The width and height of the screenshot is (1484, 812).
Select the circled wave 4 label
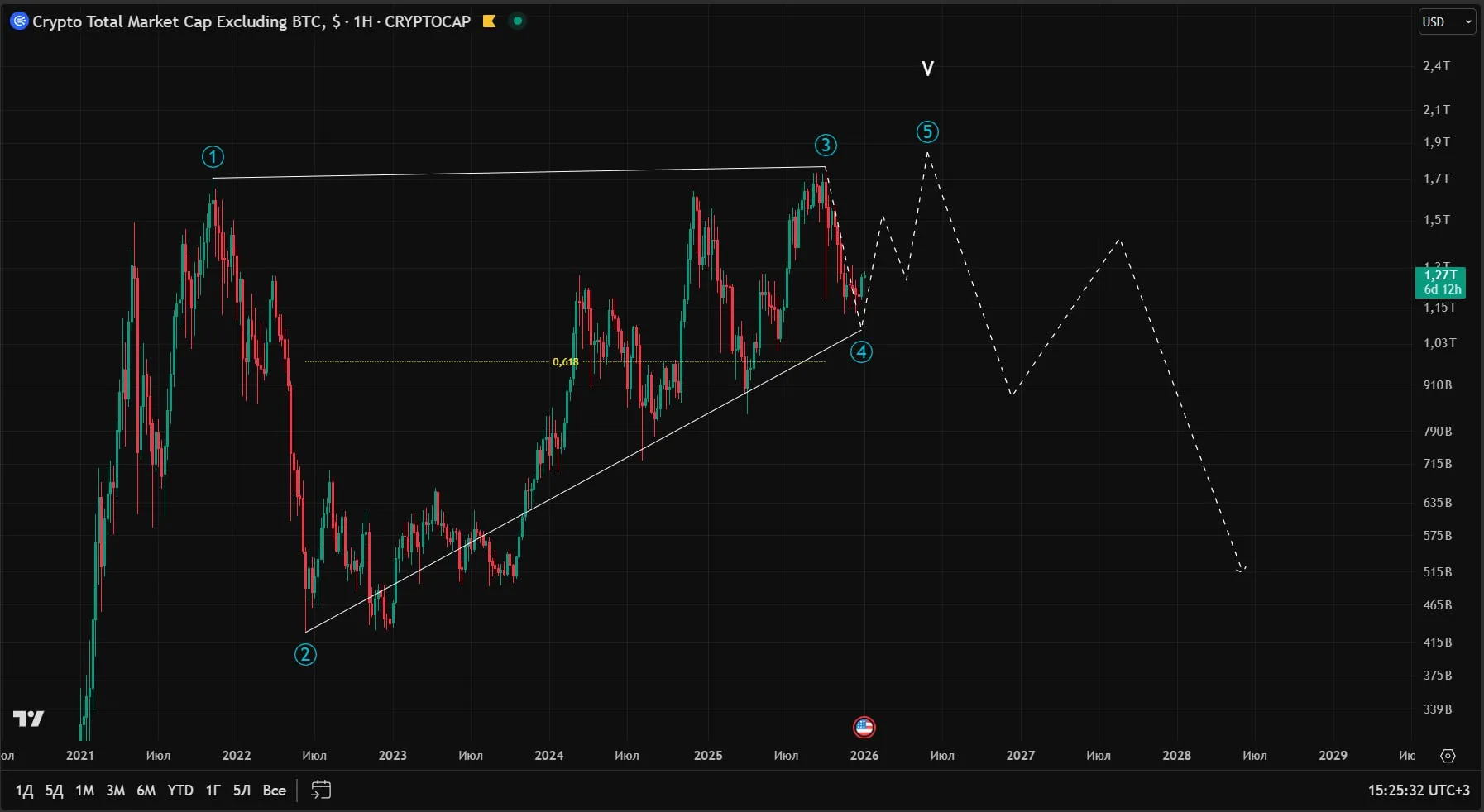coord(861,352)
